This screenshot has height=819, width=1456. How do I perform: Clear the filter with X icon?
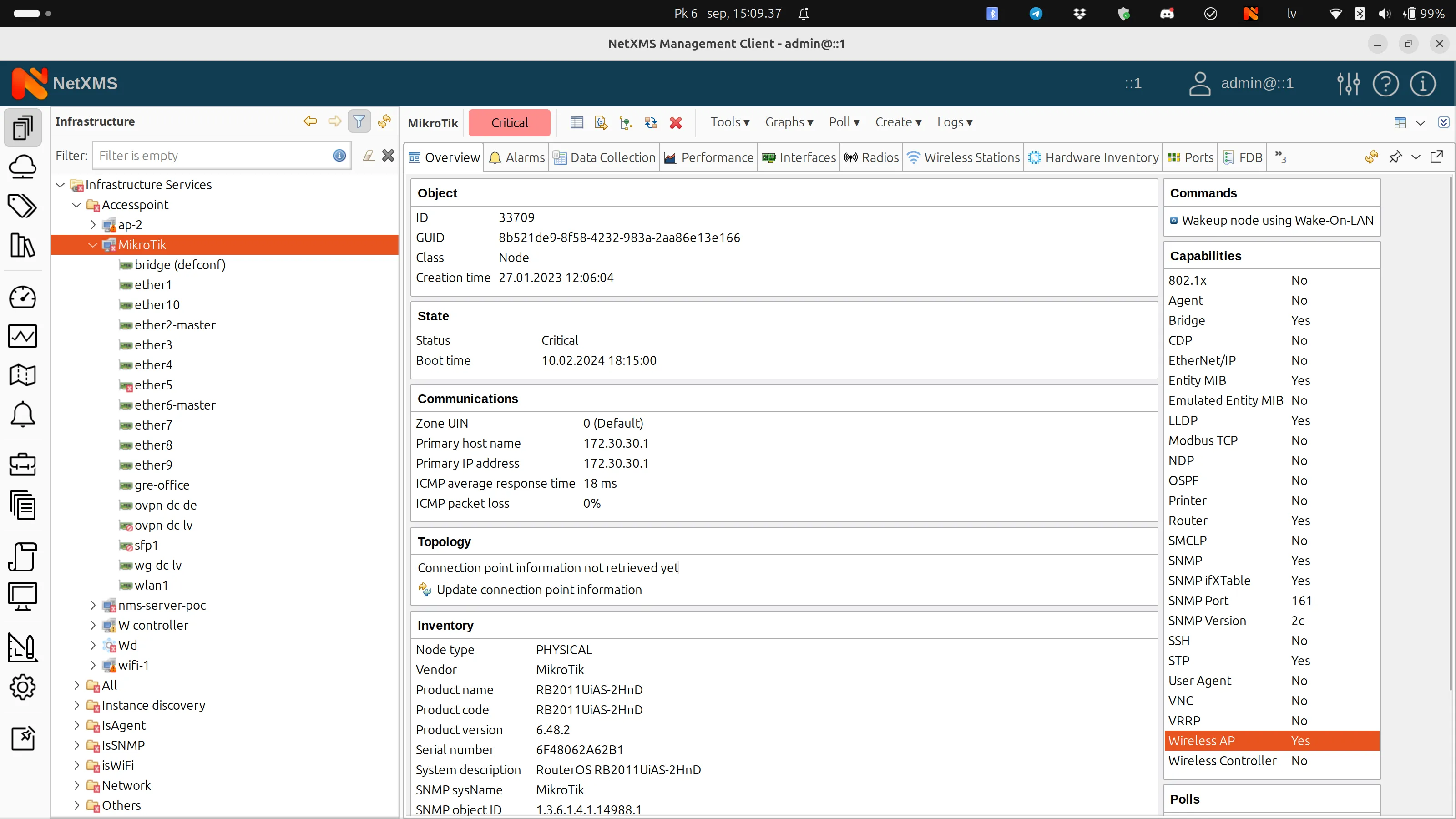click(388, 156)
